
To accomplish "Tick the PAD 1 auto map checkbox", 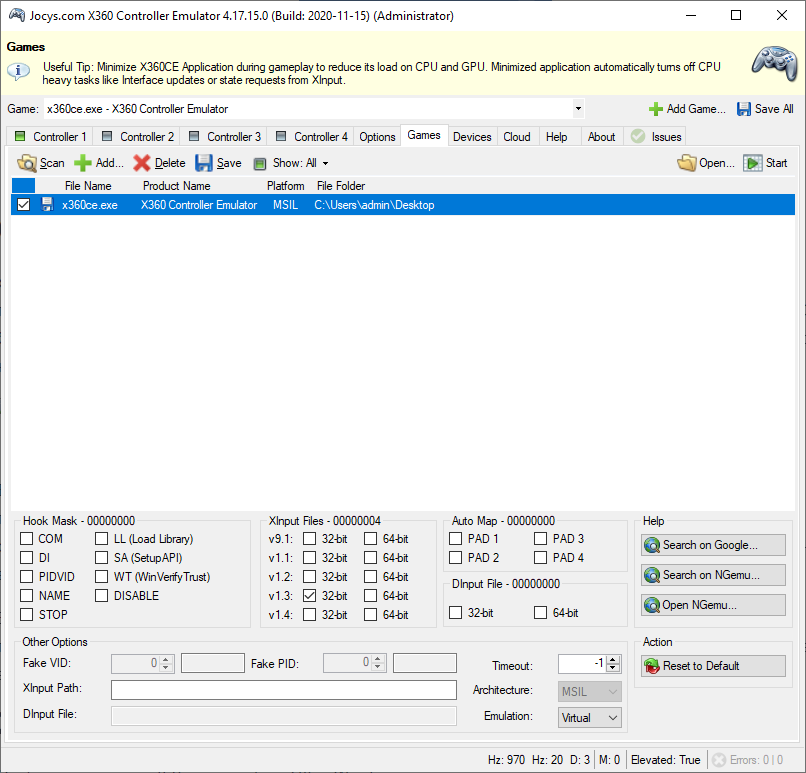I will pos(456,539).
